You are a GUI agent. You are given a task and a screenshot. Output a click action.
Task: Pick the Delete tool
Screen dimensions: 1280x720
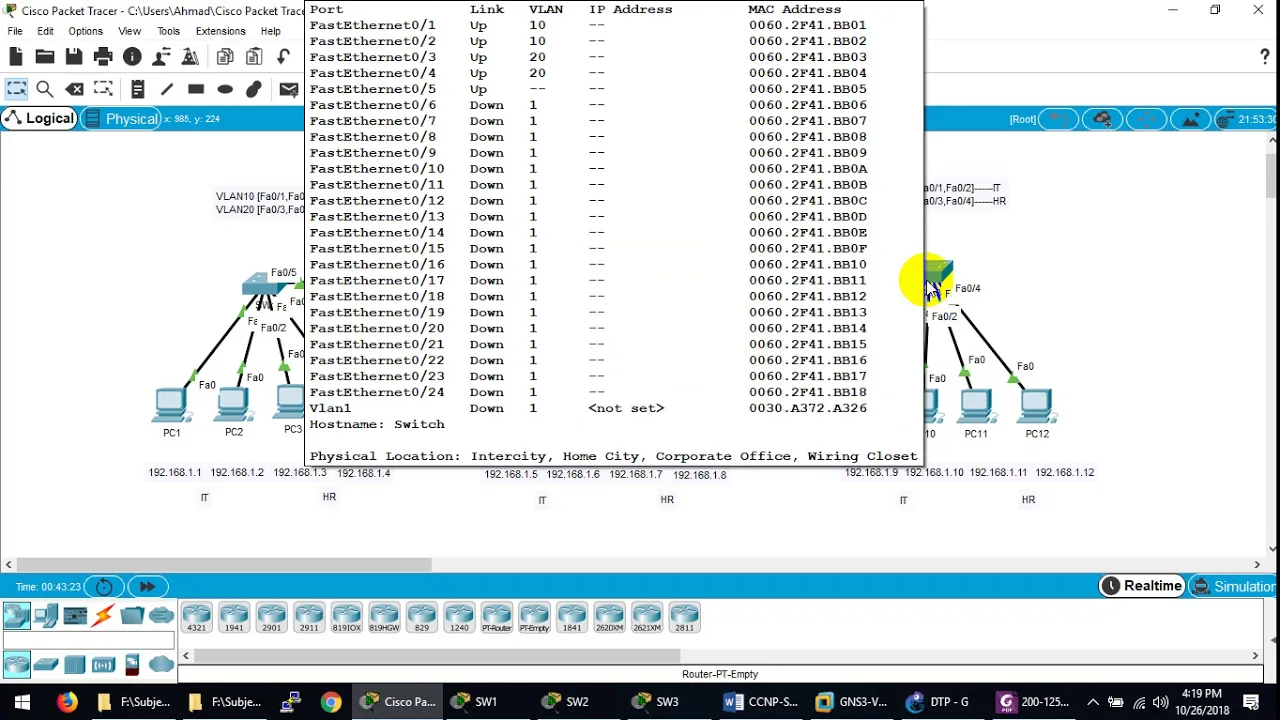[74, 90]
